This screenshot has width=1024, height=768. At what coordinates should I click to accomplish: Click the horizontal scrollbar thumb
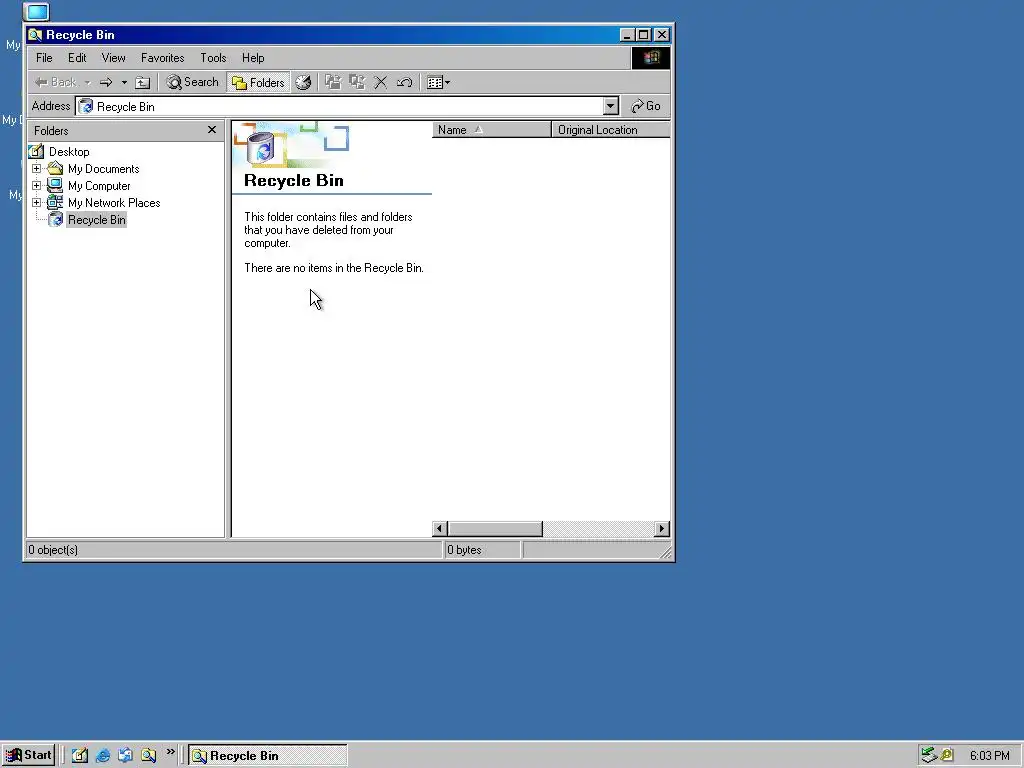click(x=495, y=528)
